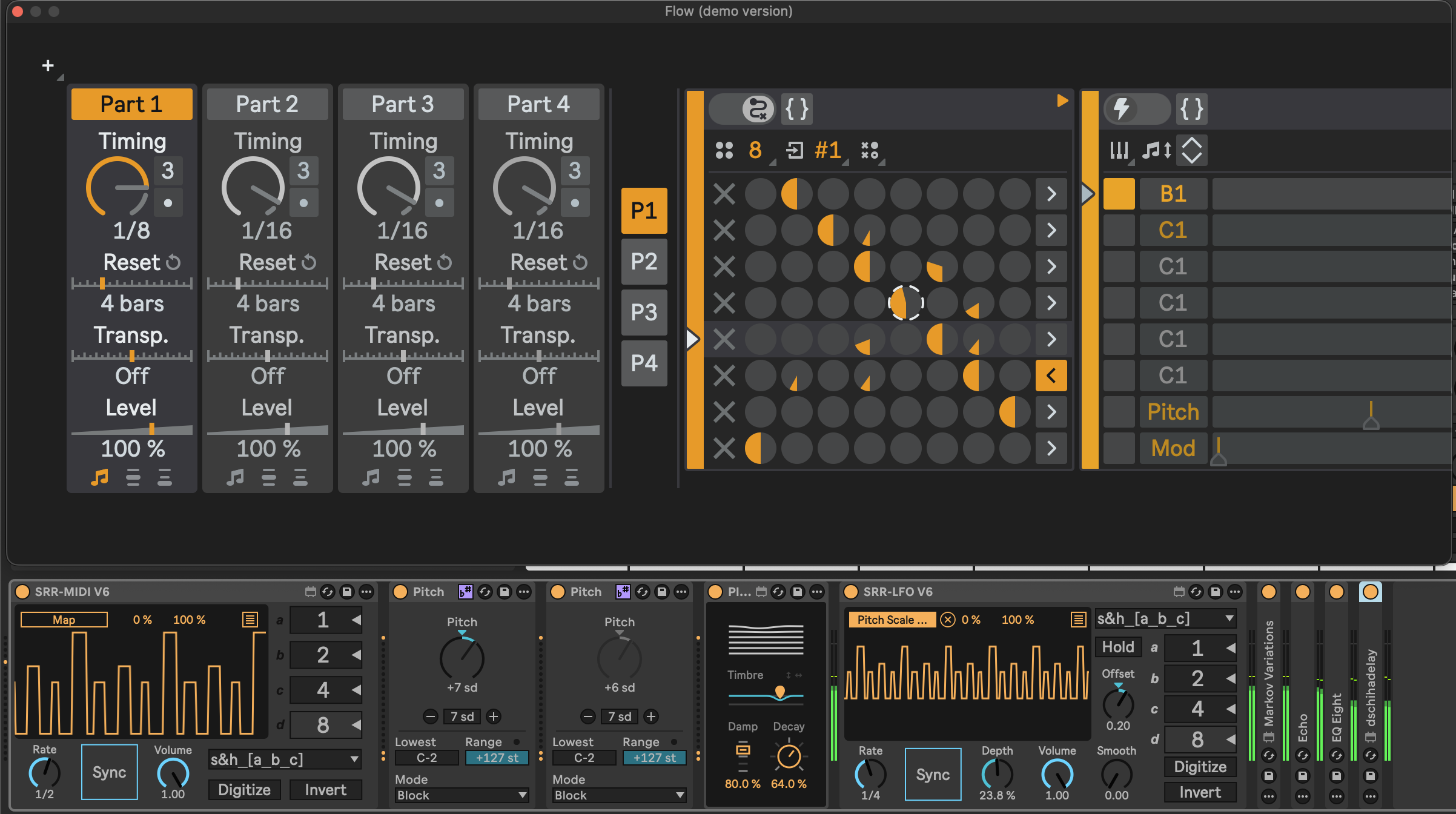Click the lightning bolt icon in the right panel
Screen dimensions: 1456x814
point(1121,109)
